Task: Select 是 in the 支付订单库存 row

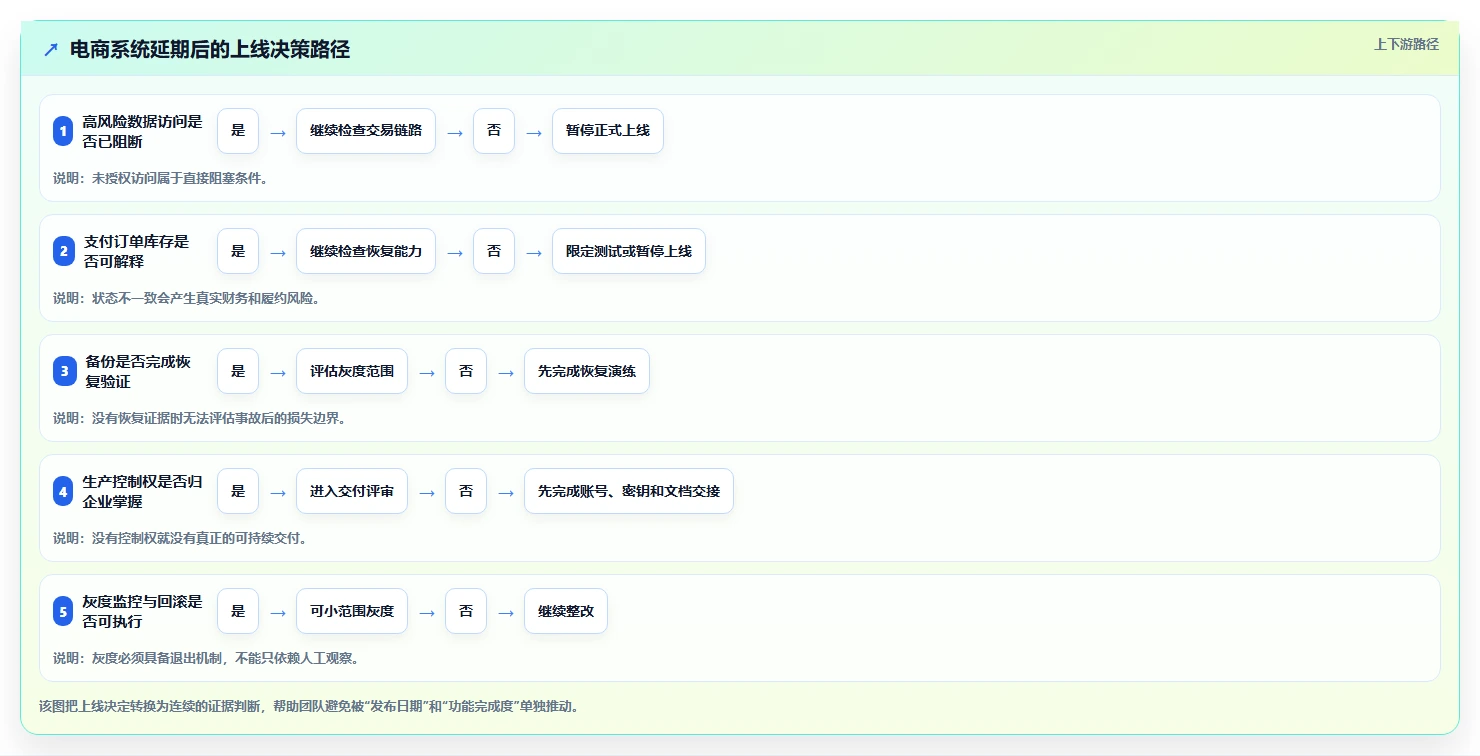Action: point(238,251)
